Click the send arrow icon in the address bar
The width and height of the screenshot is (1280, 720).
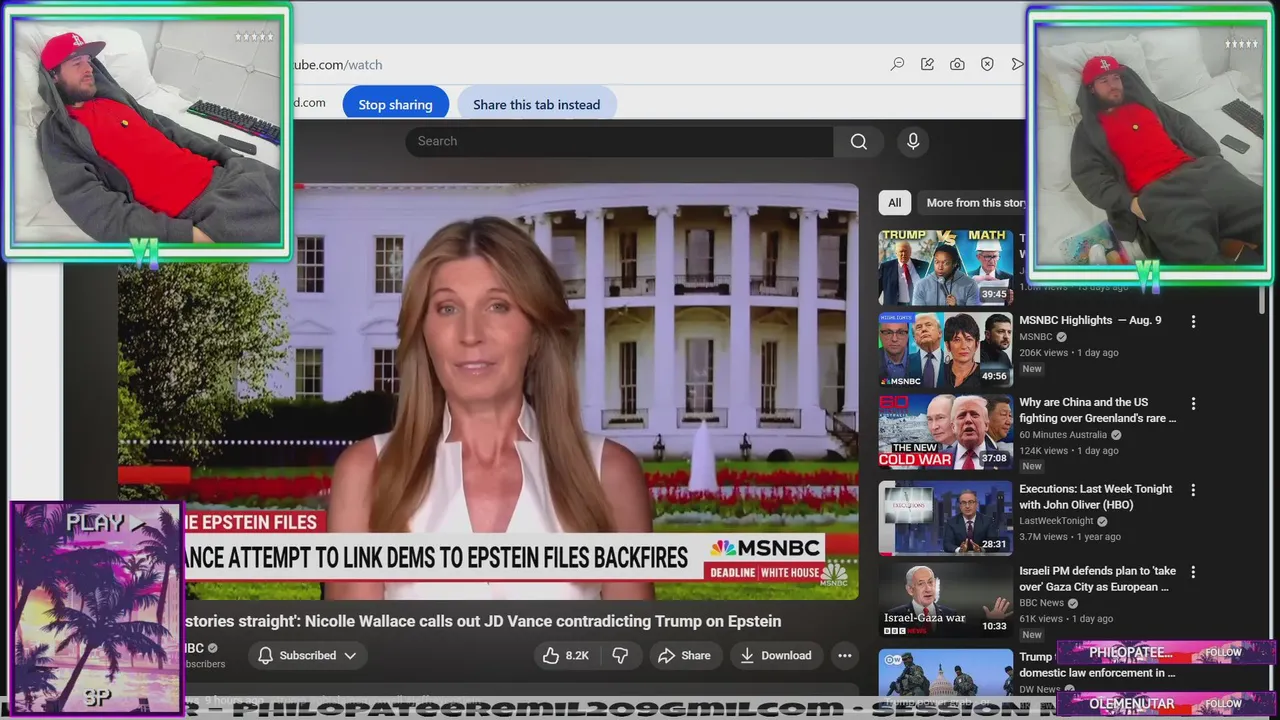tap(1017, 64)
